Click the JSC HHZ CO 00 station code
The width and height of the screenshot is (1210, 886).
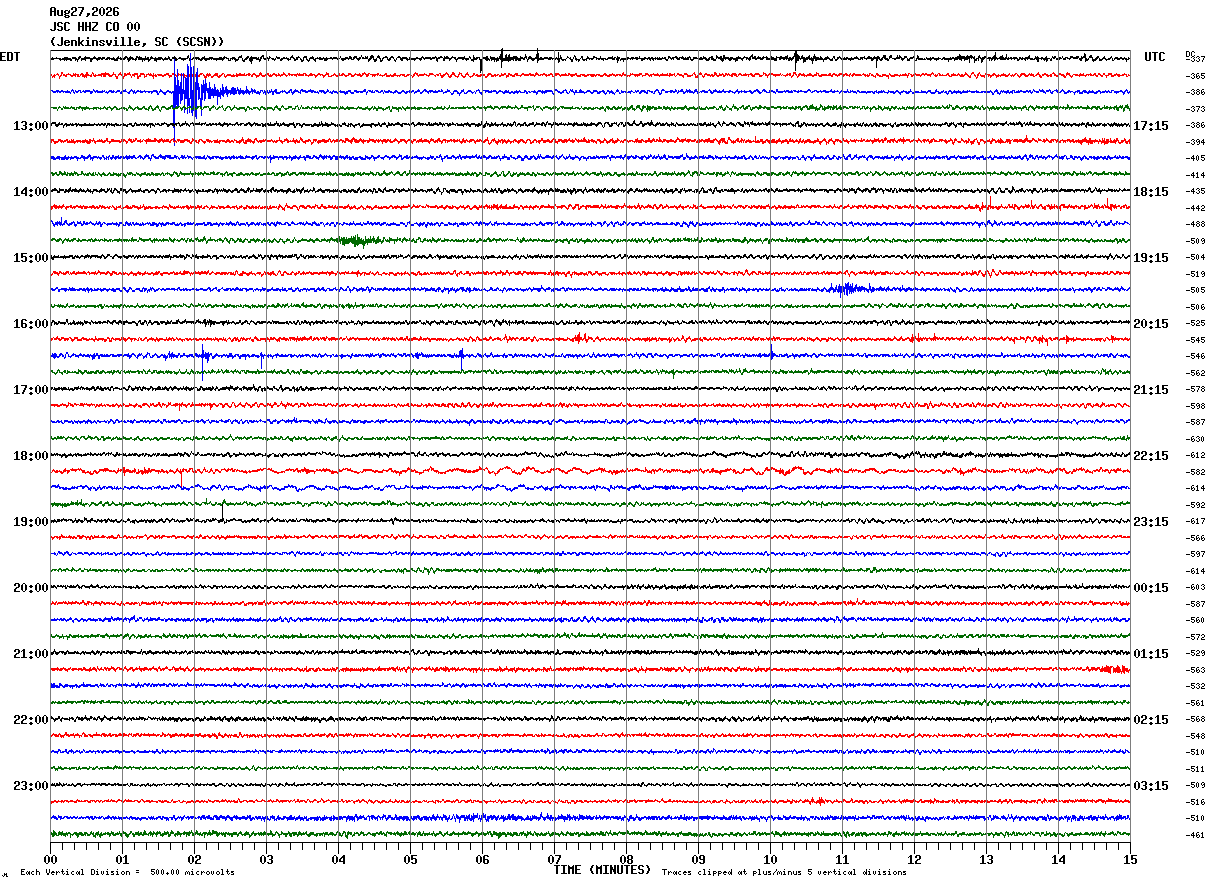[95, 27]
